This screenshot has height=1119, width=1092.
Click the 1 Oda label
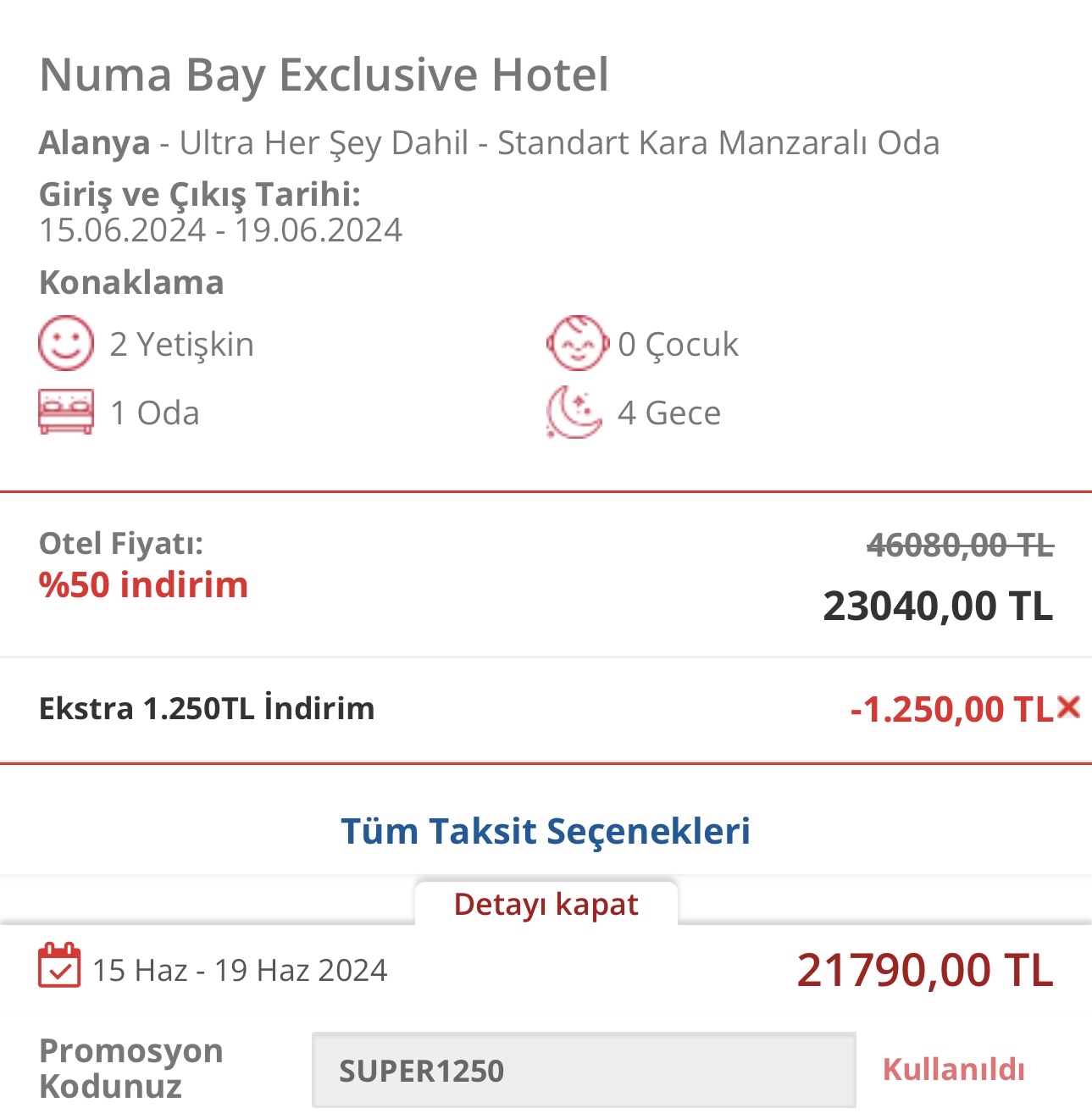click(x=155, y=413)
